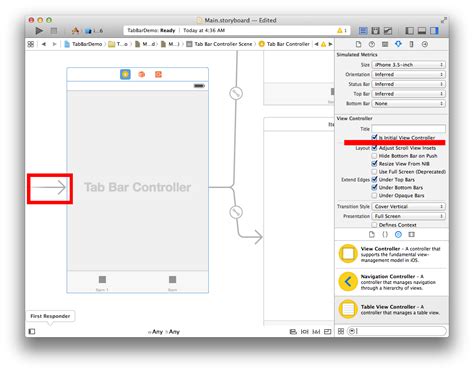Click the View Controller Title field
Viewport: 474px width, 372px height.
[x=409, y=129]
